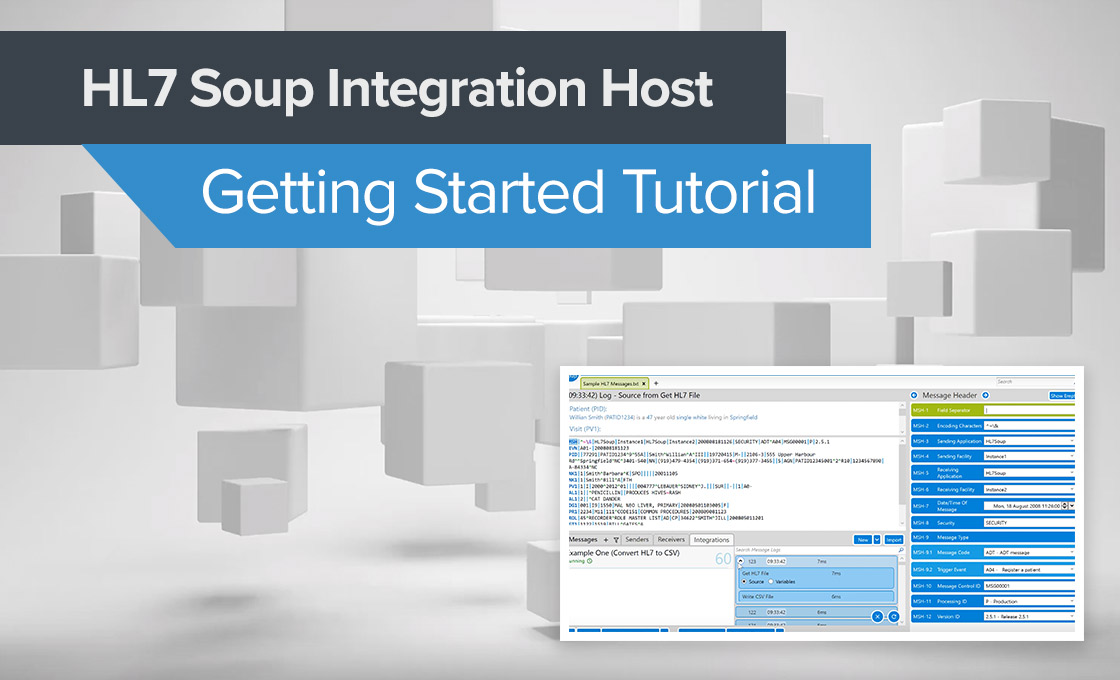
Task: Click the HL7 Soup logo icon
Action: point(574,378)
